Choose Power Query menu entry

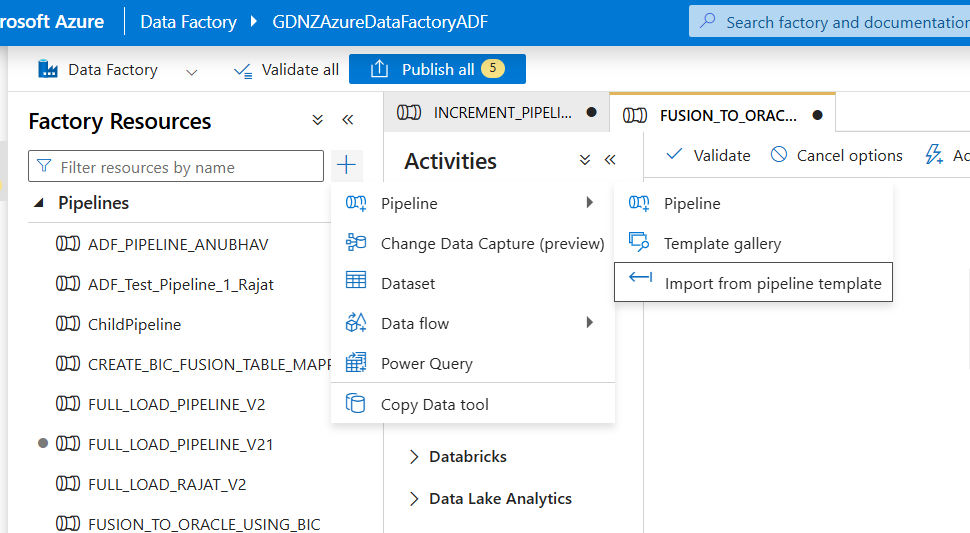point(473,363)
